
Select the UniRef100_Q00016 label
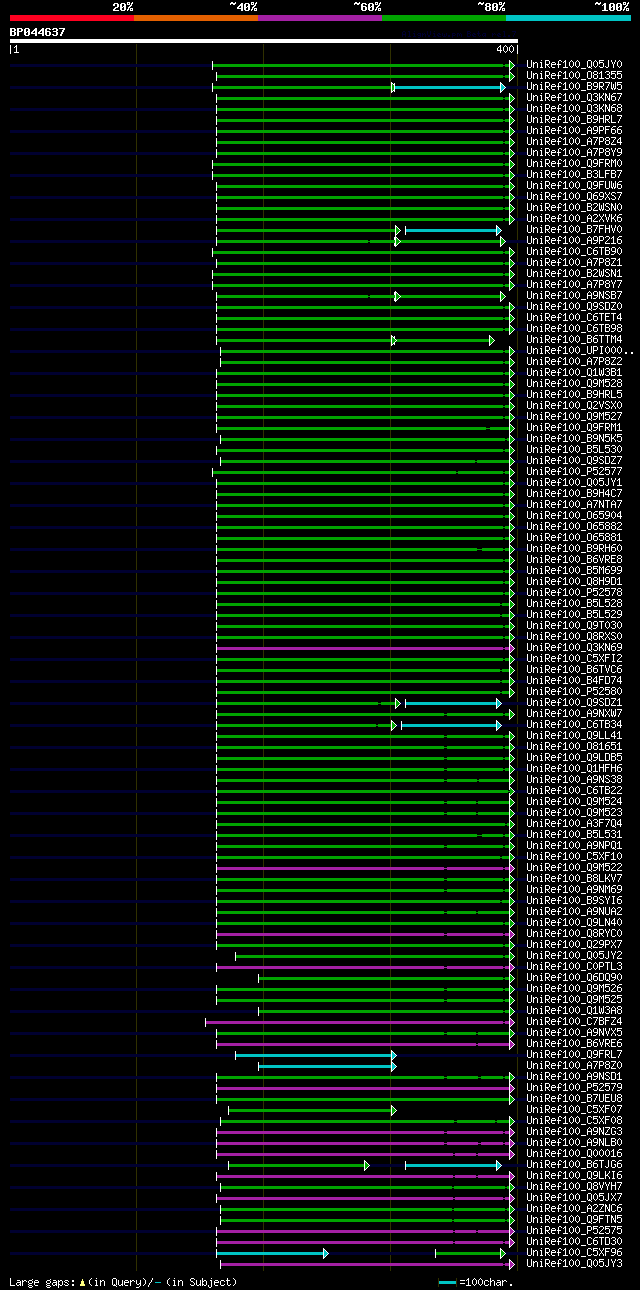[x=574, y=1153]
